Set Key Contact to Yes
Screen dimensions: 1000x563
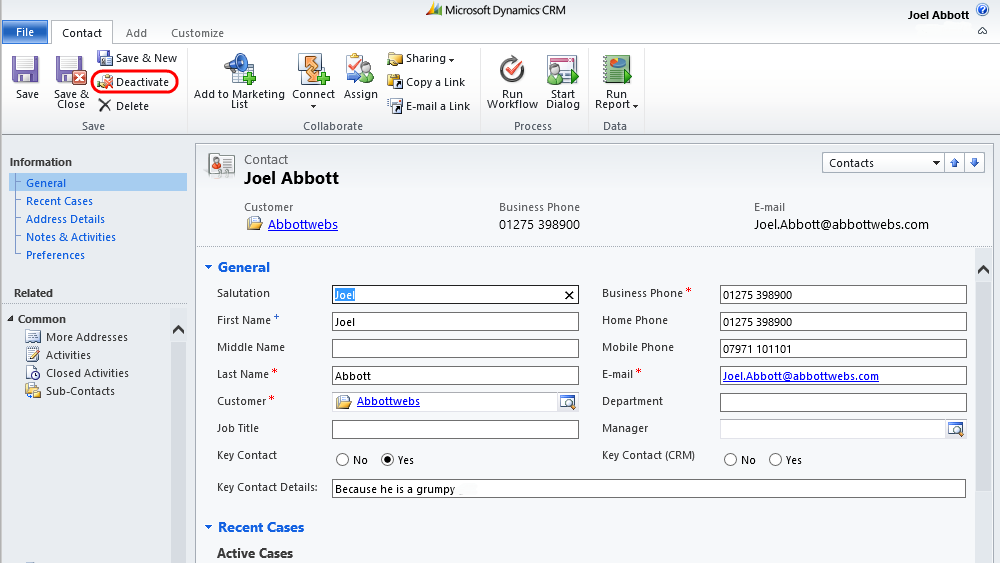(x=387, y=460)
